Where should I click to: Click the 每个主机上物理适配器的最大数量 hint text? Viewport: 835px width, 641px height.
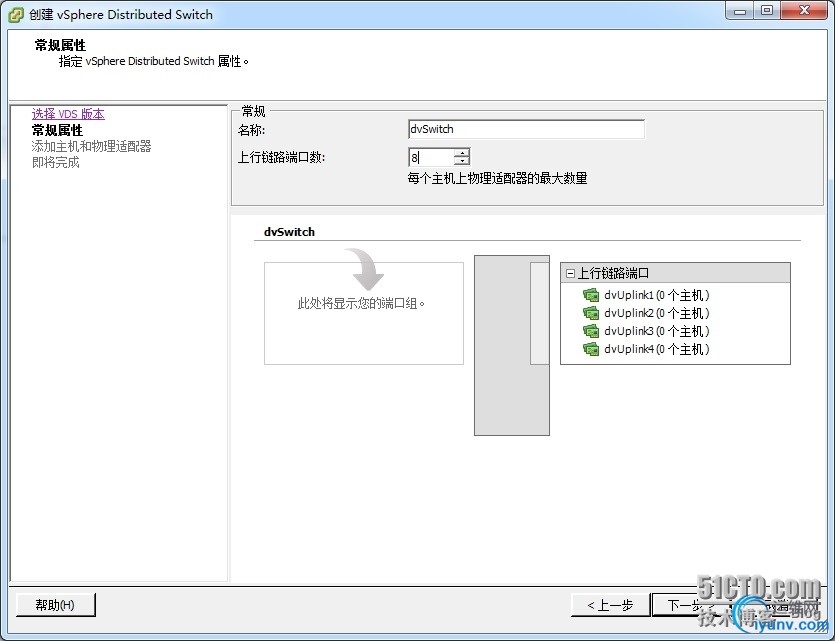[x=497, y=178]
